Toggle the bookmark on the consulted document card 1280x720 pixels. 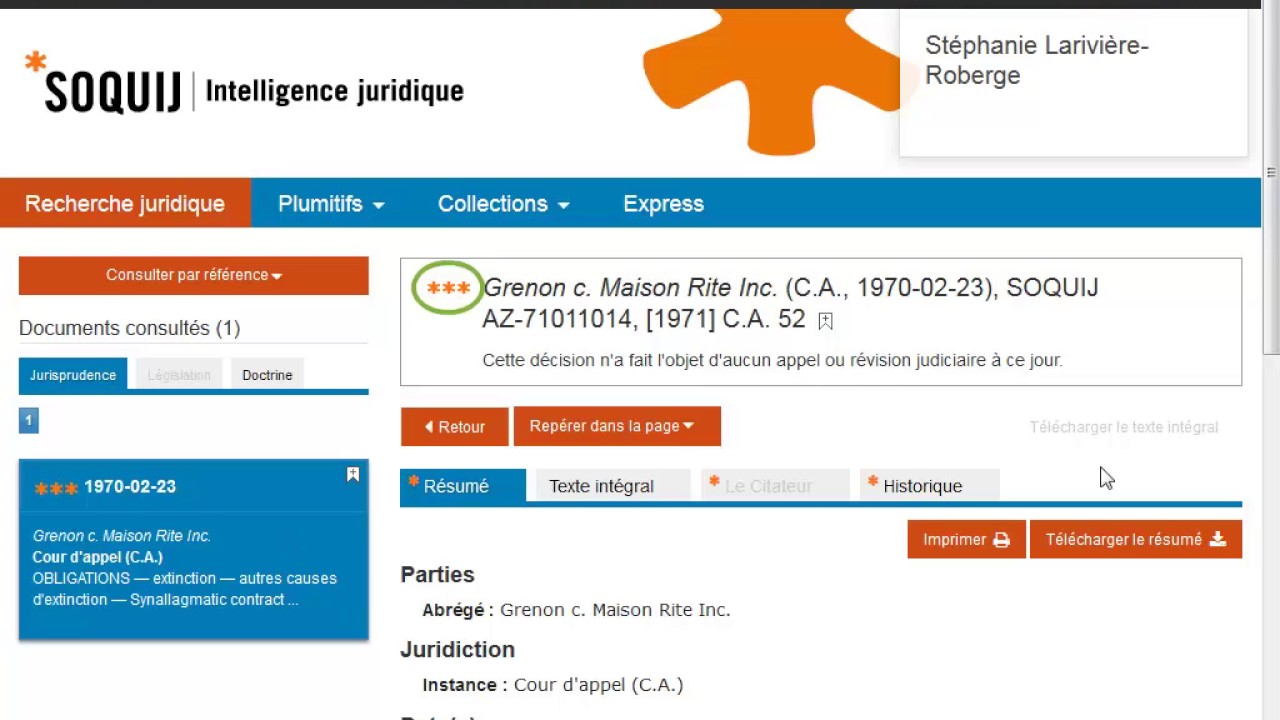pyautogui.click(x=353, y=475)
